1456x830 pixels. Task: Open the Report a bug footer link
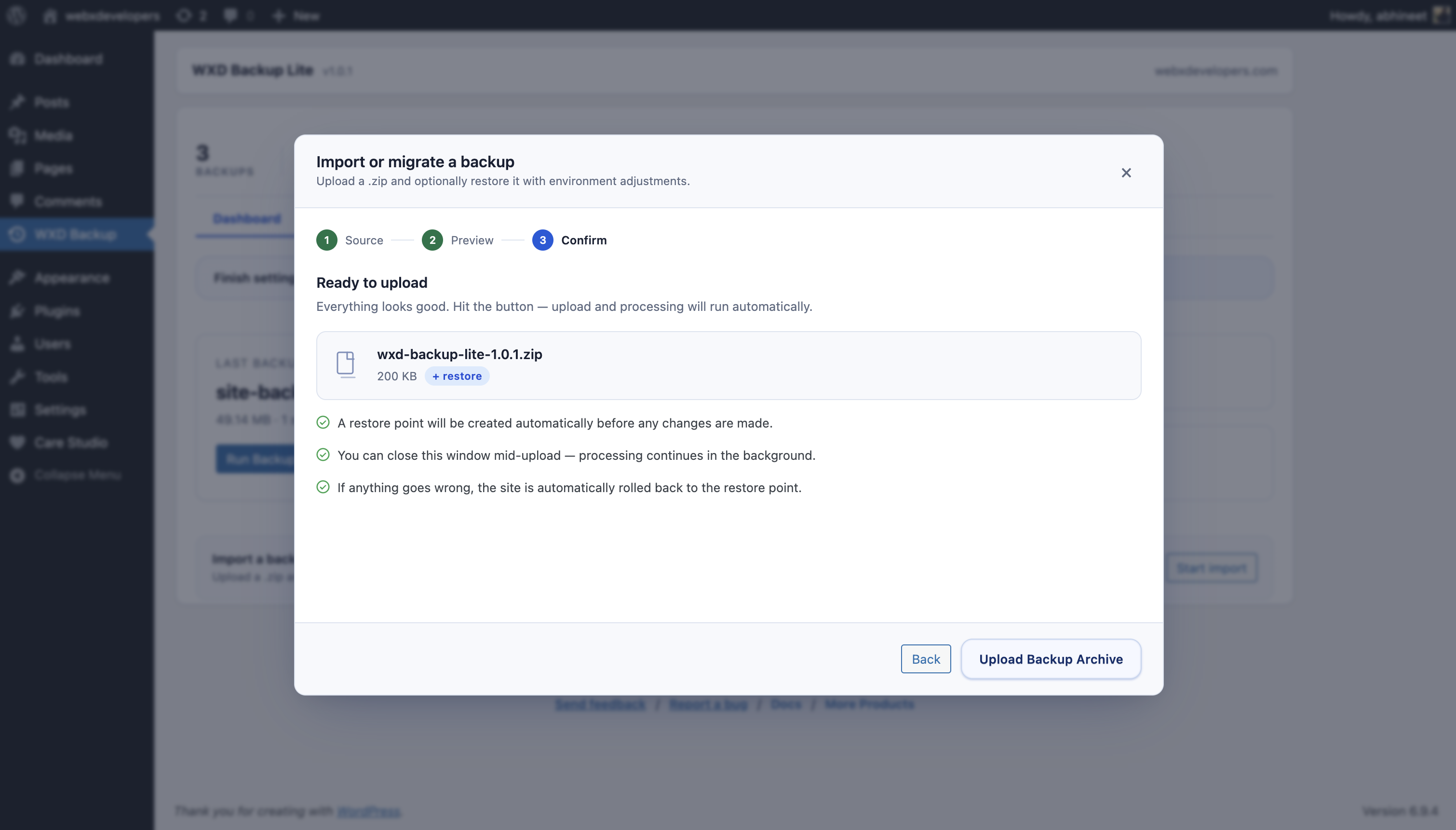[708, 704]
